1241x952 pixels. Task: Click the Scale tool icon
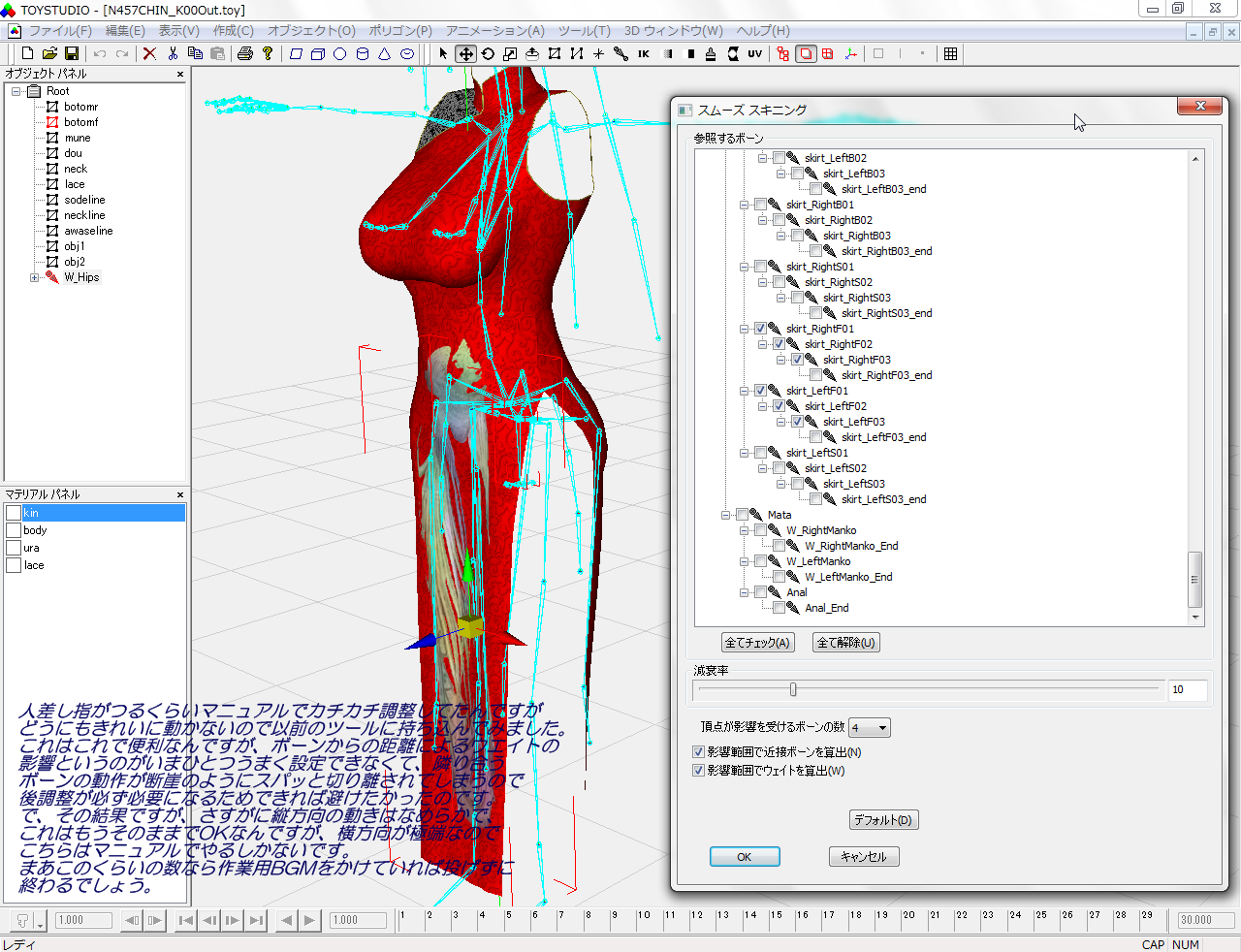pos(510,54)
